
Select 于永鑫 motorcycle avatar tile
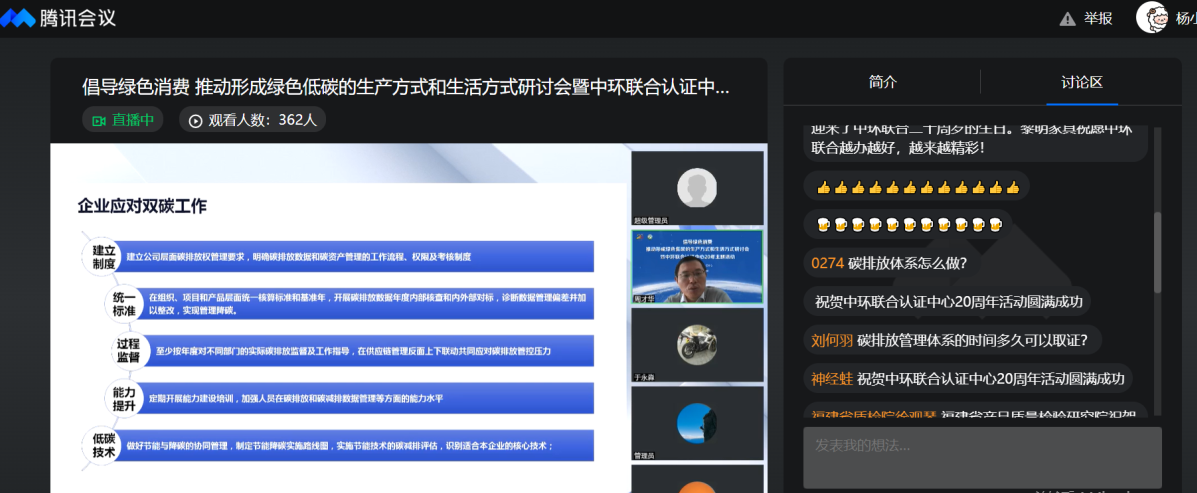pos(697,344)
